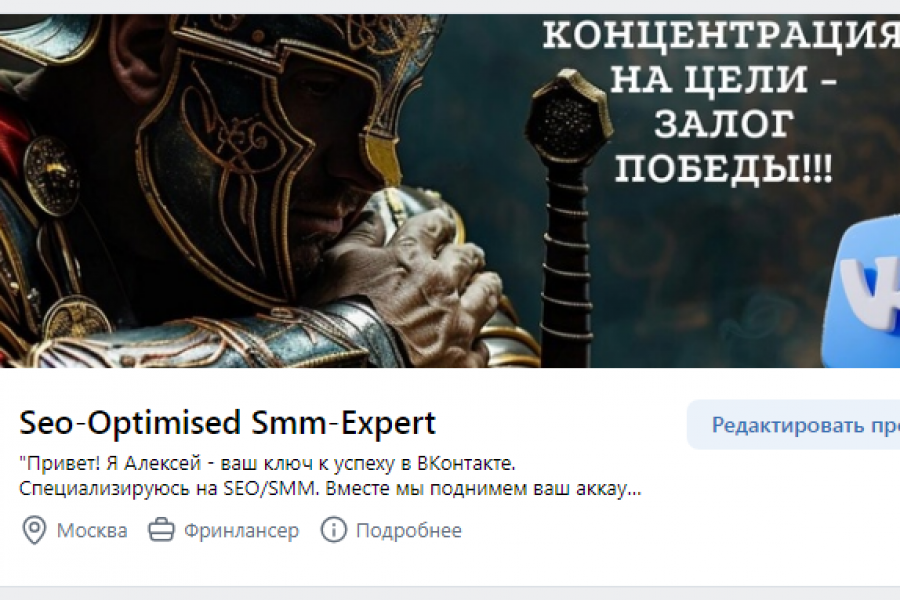Image resolution: width=900 pixels, height=600 pixels.
Task: Select the Seo-Optimised Smm-Expert profile name
Action: [228, 423]
